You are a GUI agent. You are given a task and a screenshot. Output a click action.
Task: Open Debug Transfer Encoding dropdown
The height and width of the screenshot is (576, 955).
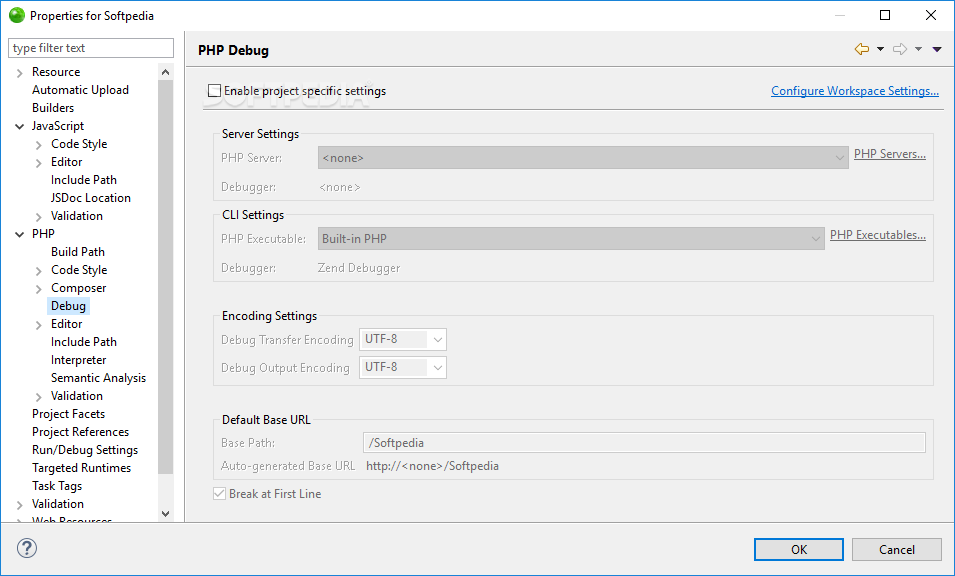pyautogui.click(x=403, y=339)
